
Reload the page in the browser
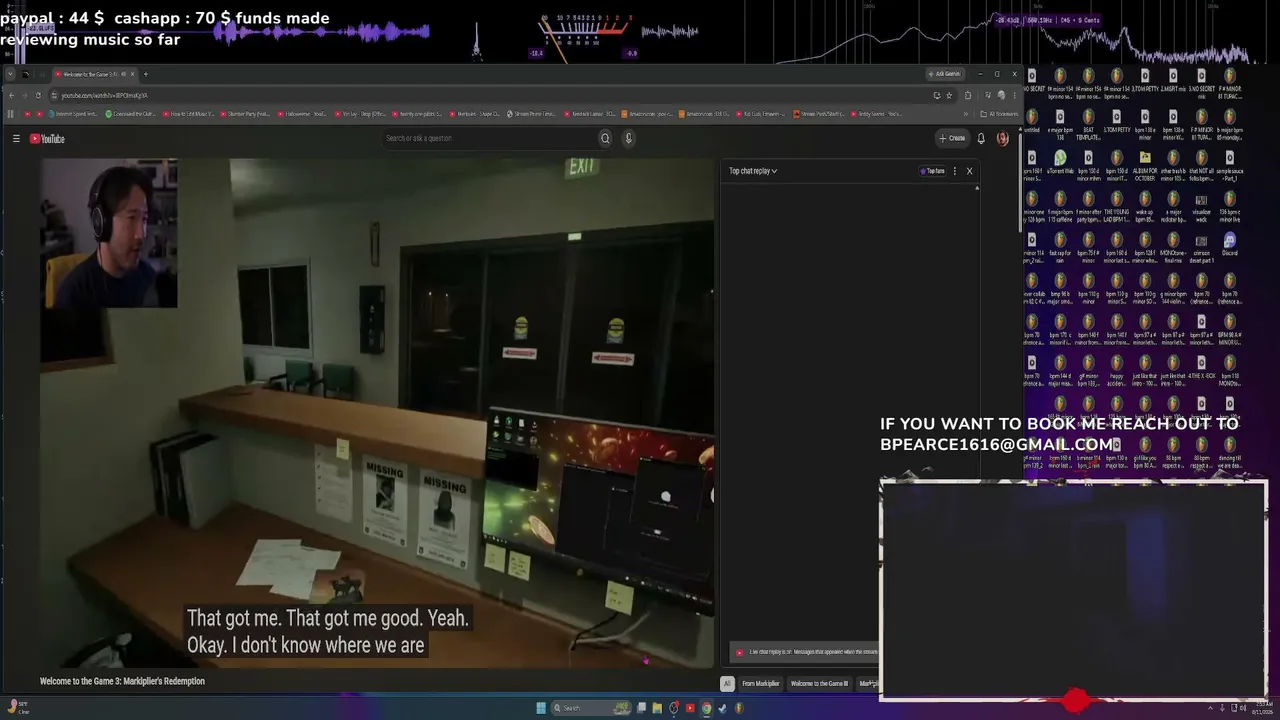pyautogui.click(x=38, y=95)
